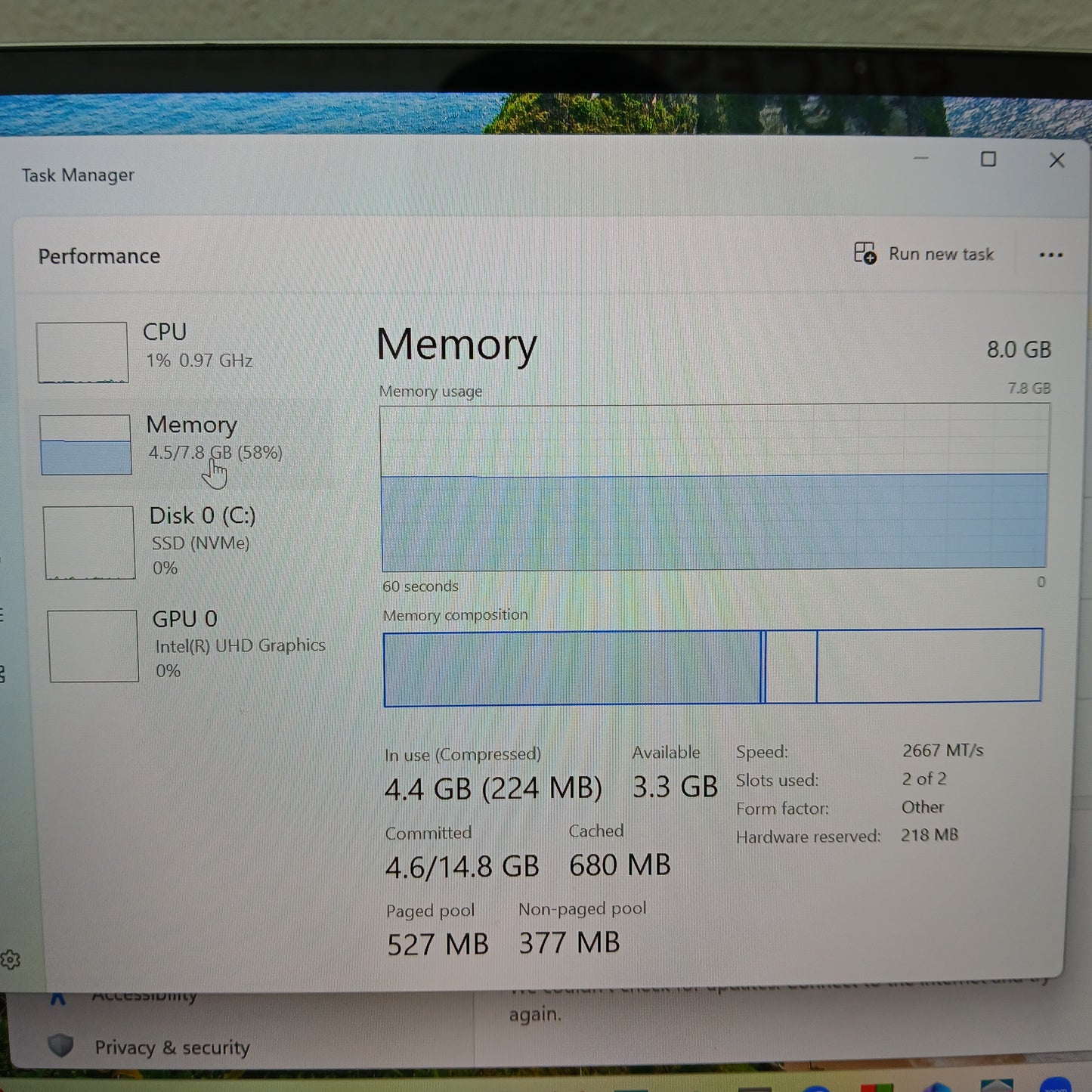Select the Disk 0 (C:) entry label
This screenshot has width=1092, height=1092.
pos(202,516)
